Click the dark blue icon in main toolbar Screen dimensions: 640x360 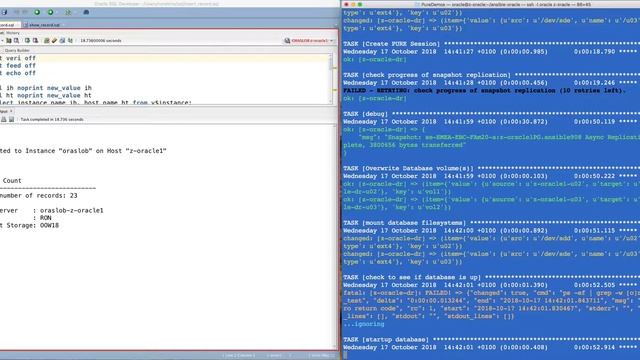pyautogui.click(x=86, y=12)
